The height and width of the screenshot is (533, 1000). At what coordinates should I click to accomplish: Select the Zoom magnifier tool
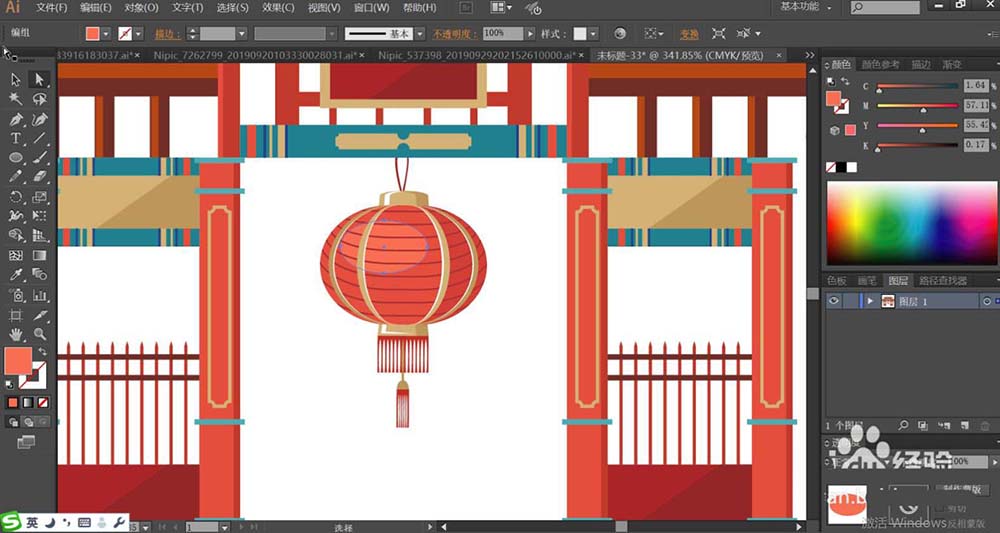pos(40,334)
